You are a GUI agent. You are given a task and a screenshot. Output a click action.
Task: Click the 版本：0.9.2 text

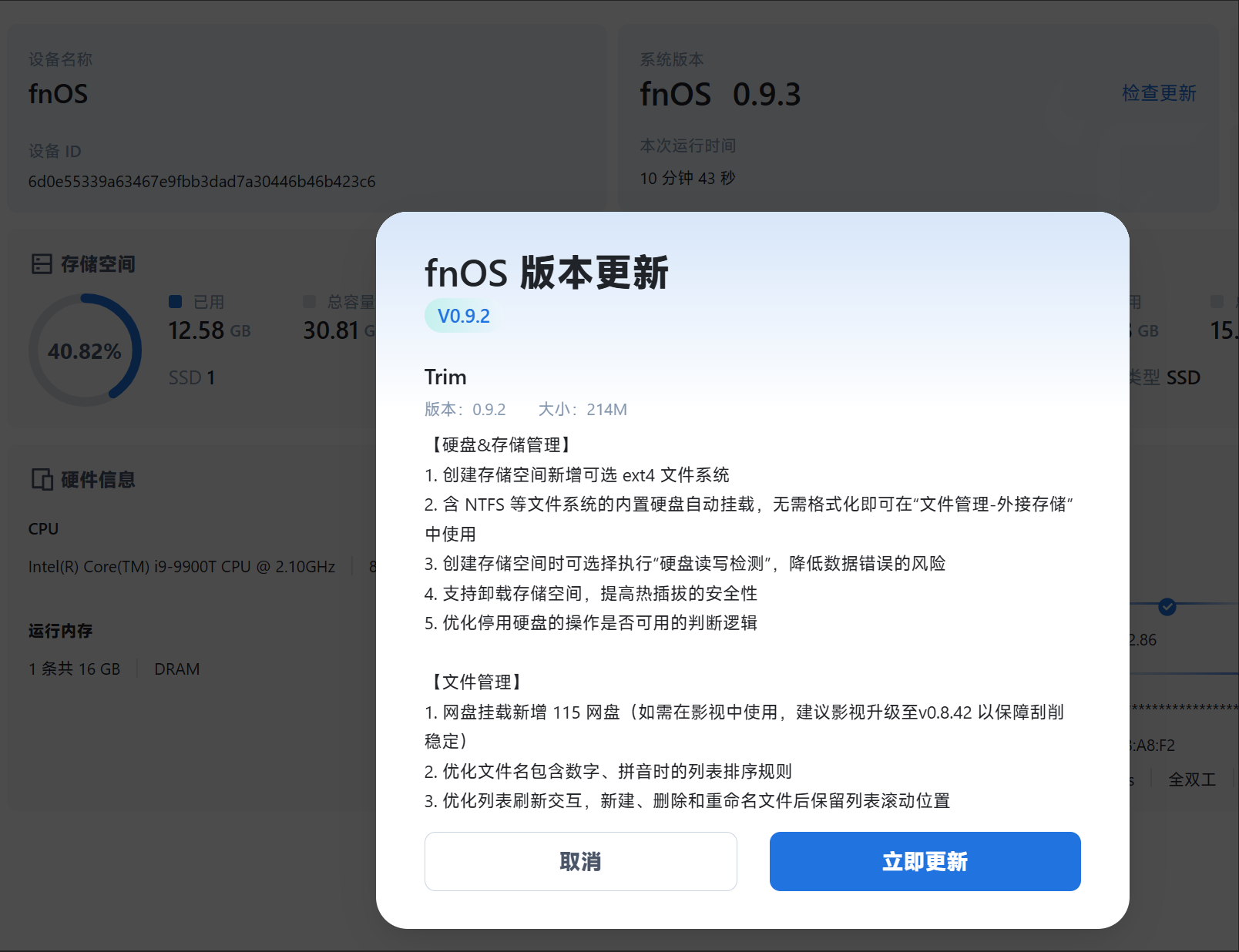pos(465,409)
